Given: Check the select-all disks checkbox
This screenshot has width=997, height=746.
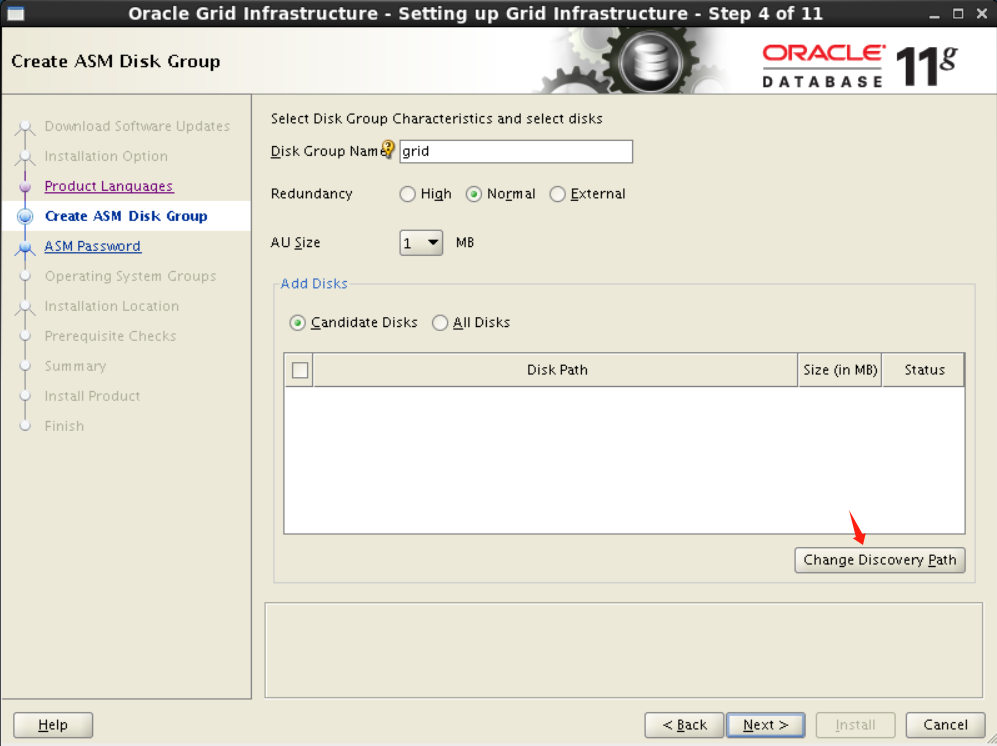Looking at the screenshot, I should (298, 369).
